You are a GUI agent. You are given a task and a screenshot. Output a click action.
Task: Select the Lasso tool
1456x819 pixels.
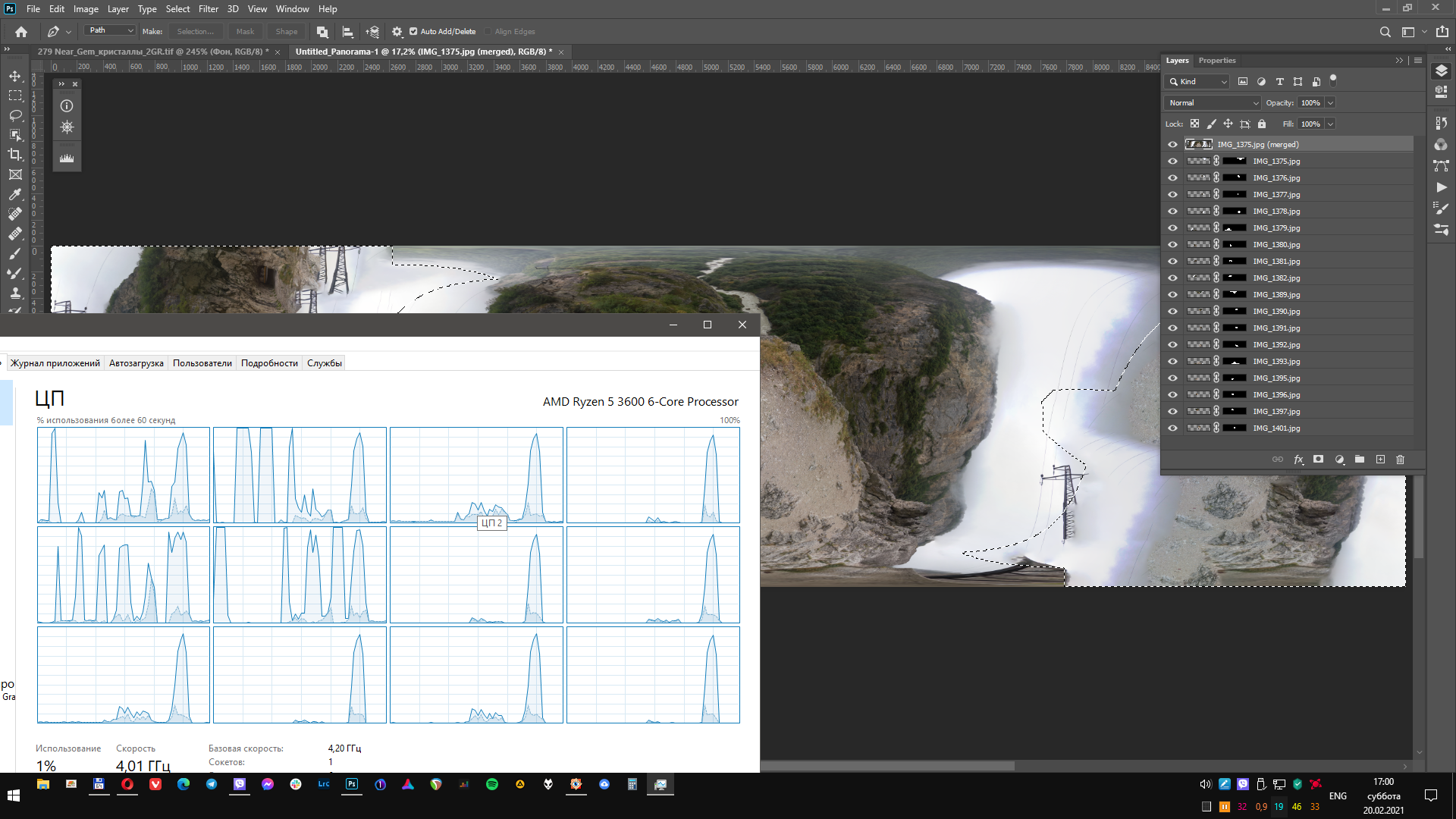[15, 115]
